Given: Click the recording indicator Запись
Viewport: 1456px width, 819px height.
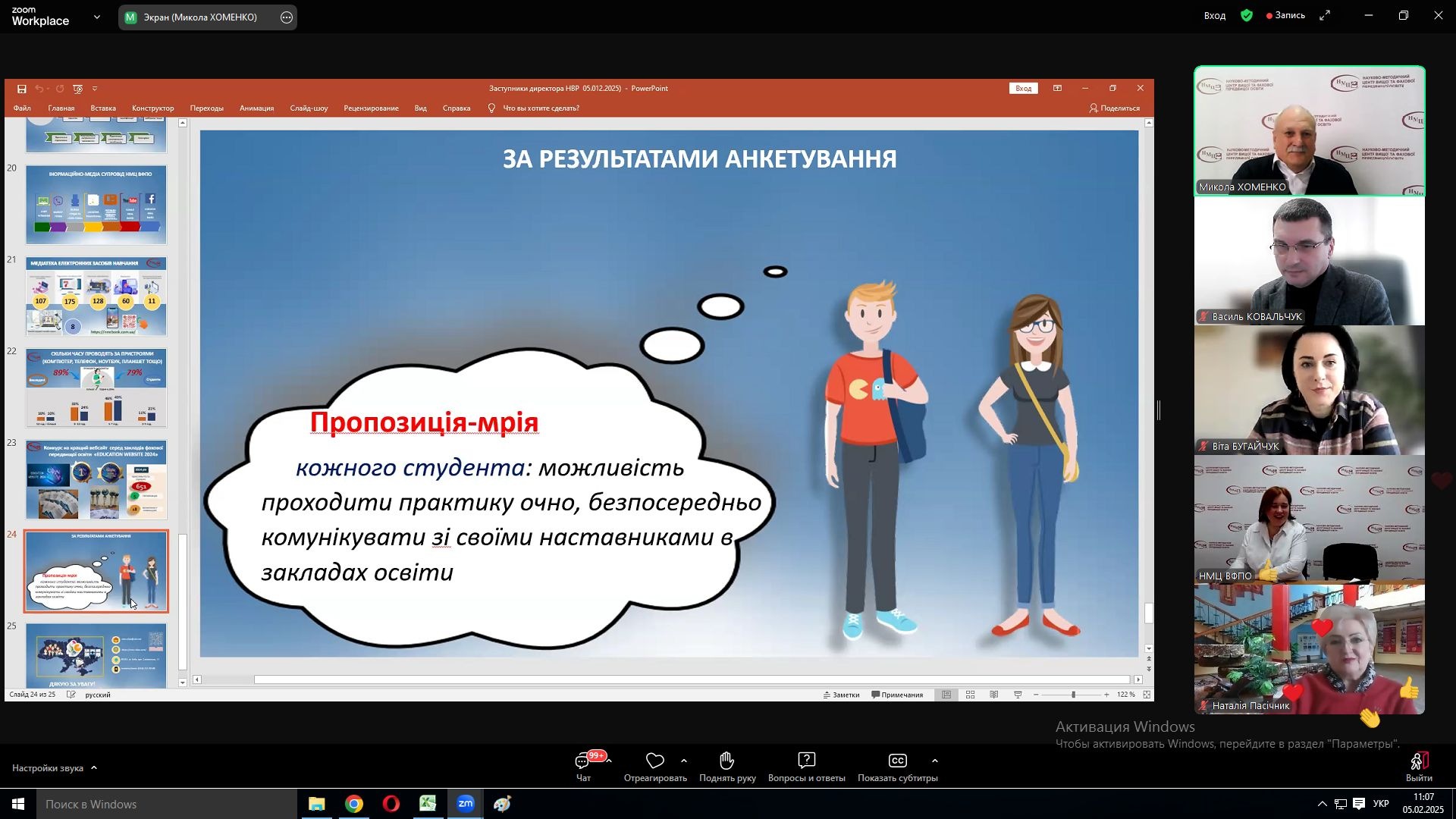Looking at the screenshot, I should click(x=1286, y=15).
